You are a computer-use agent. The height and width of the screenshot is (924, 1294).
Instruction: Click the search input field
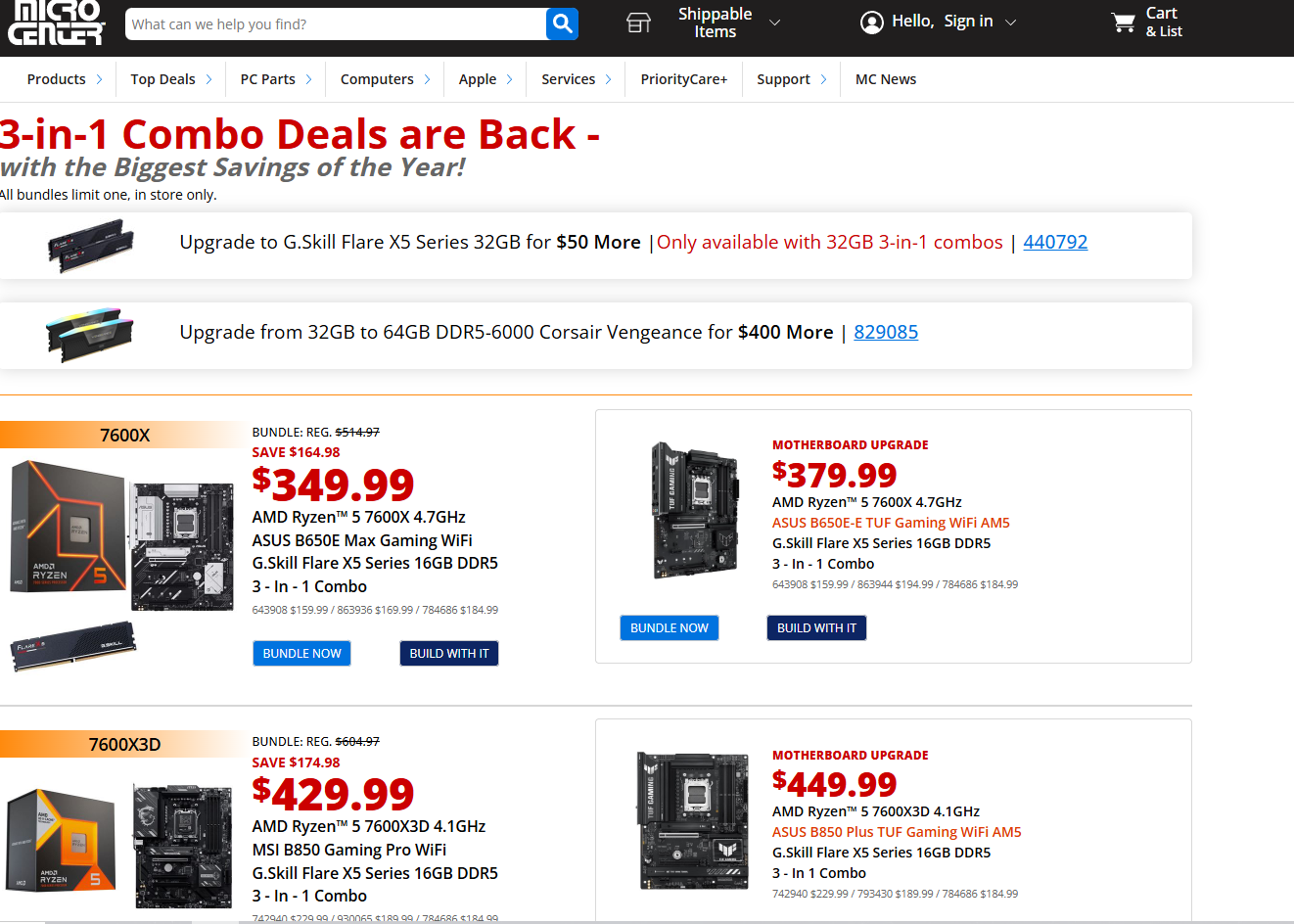336,24
